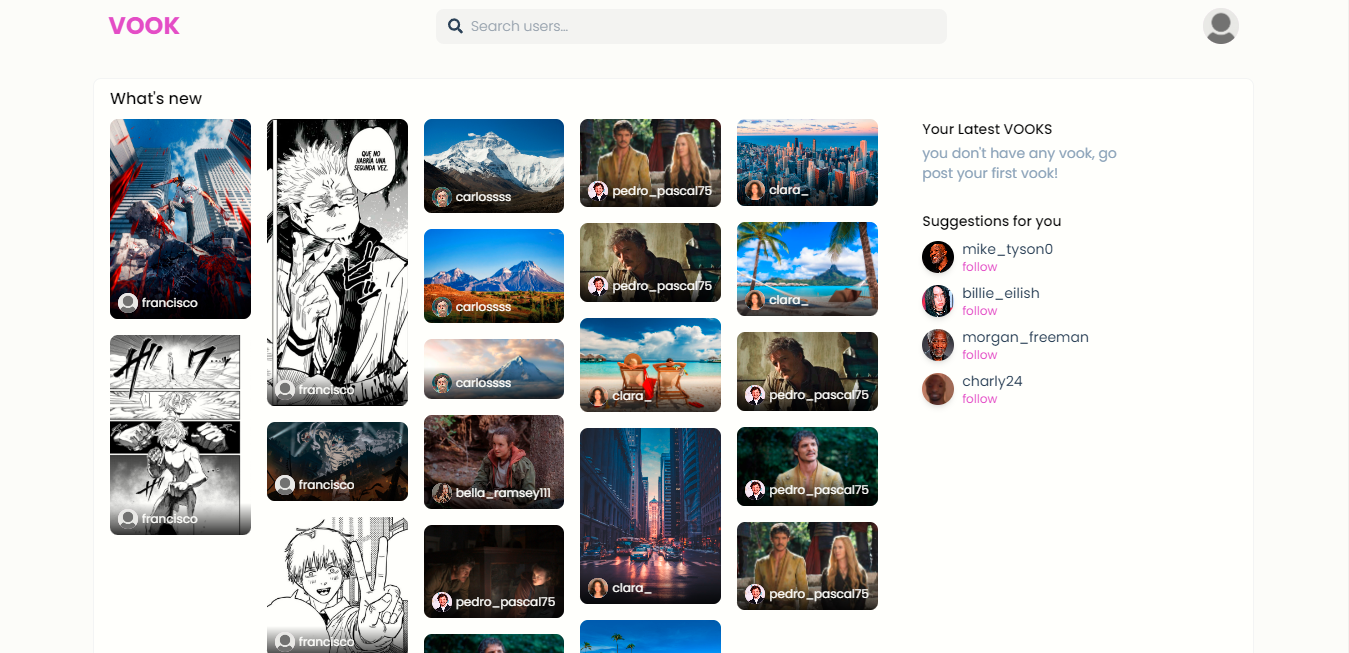The width and height of the screenshot is (1349, 653).
Task: Open billie_eilish avatar in suggestions
Action: 938,301
